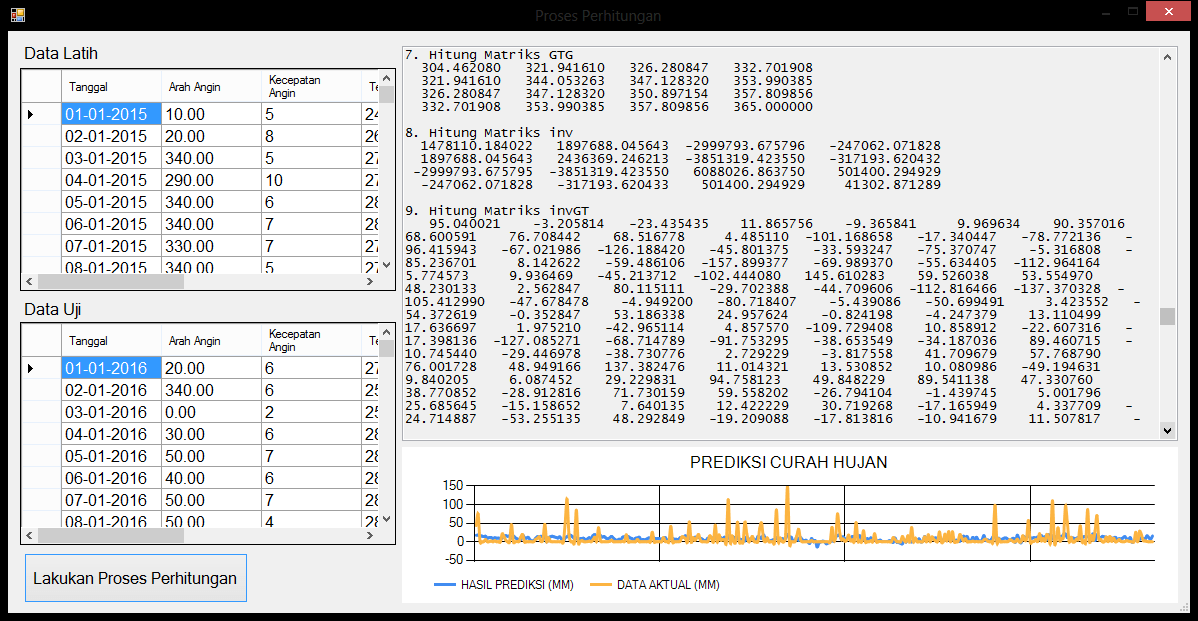Image resolution: width=1198 pixels, height=621 pixels.
Task: Click the 340.00 value in the 02-01-2016 row
Action: [x=210, y=391]
